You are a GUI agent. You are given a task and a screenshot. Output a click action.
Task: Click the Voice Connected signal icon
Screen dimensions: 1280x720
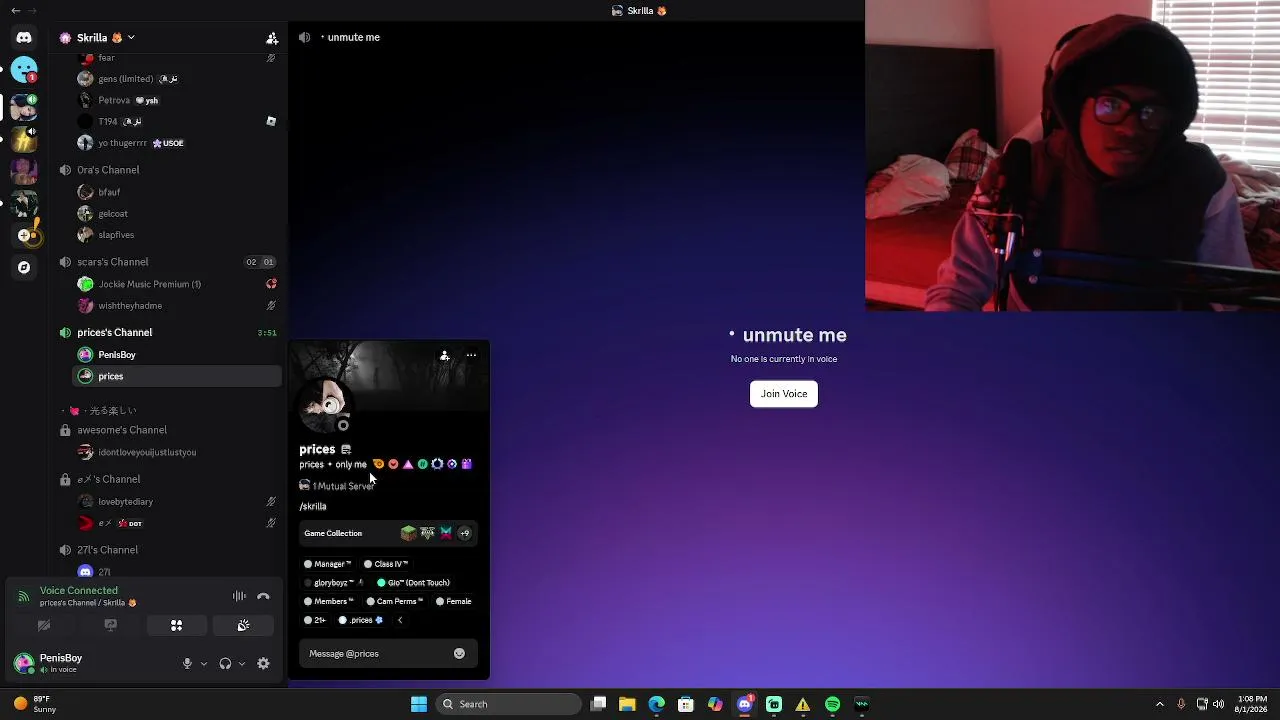coord(23,596)
